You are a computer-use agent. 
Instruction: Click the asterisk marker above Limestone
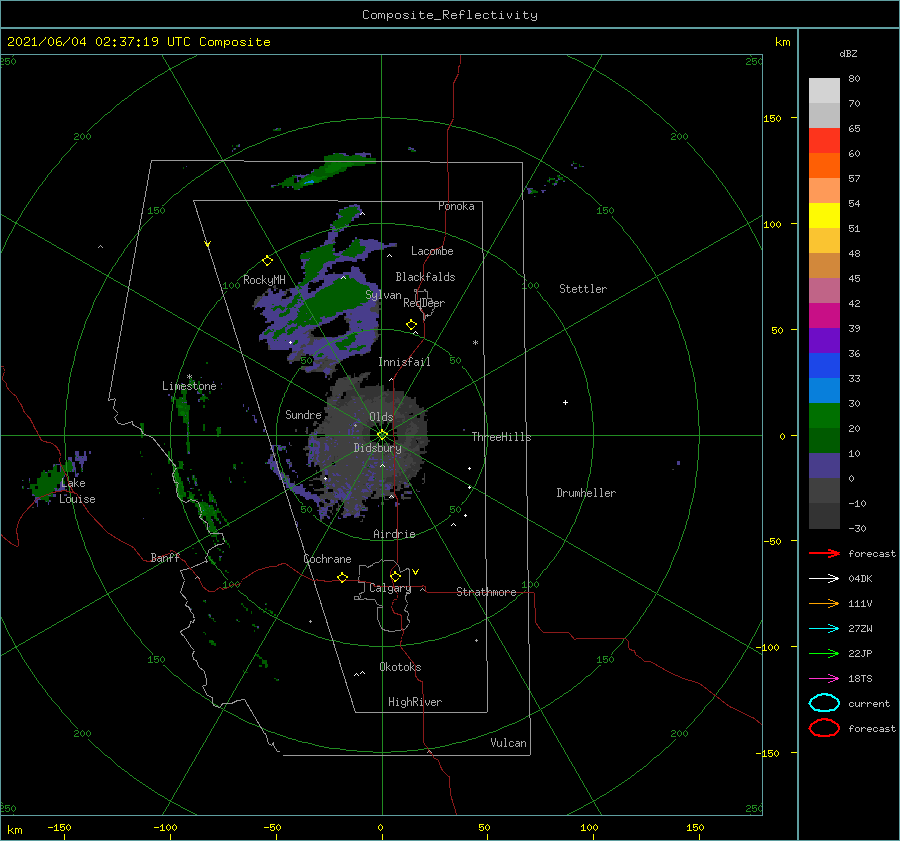[189, 377]
